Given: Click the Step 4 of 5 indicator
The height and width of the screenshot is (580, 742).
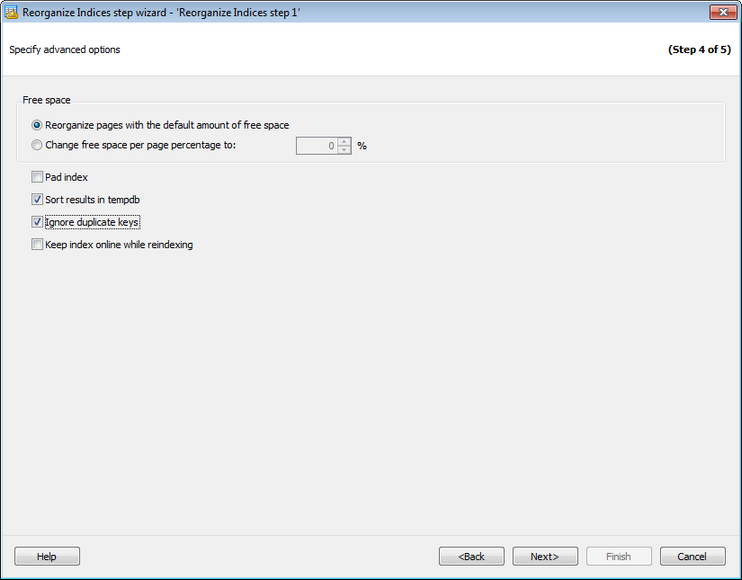Looking at the screenshot, I should pyautogui.click(x=699, y=49).
